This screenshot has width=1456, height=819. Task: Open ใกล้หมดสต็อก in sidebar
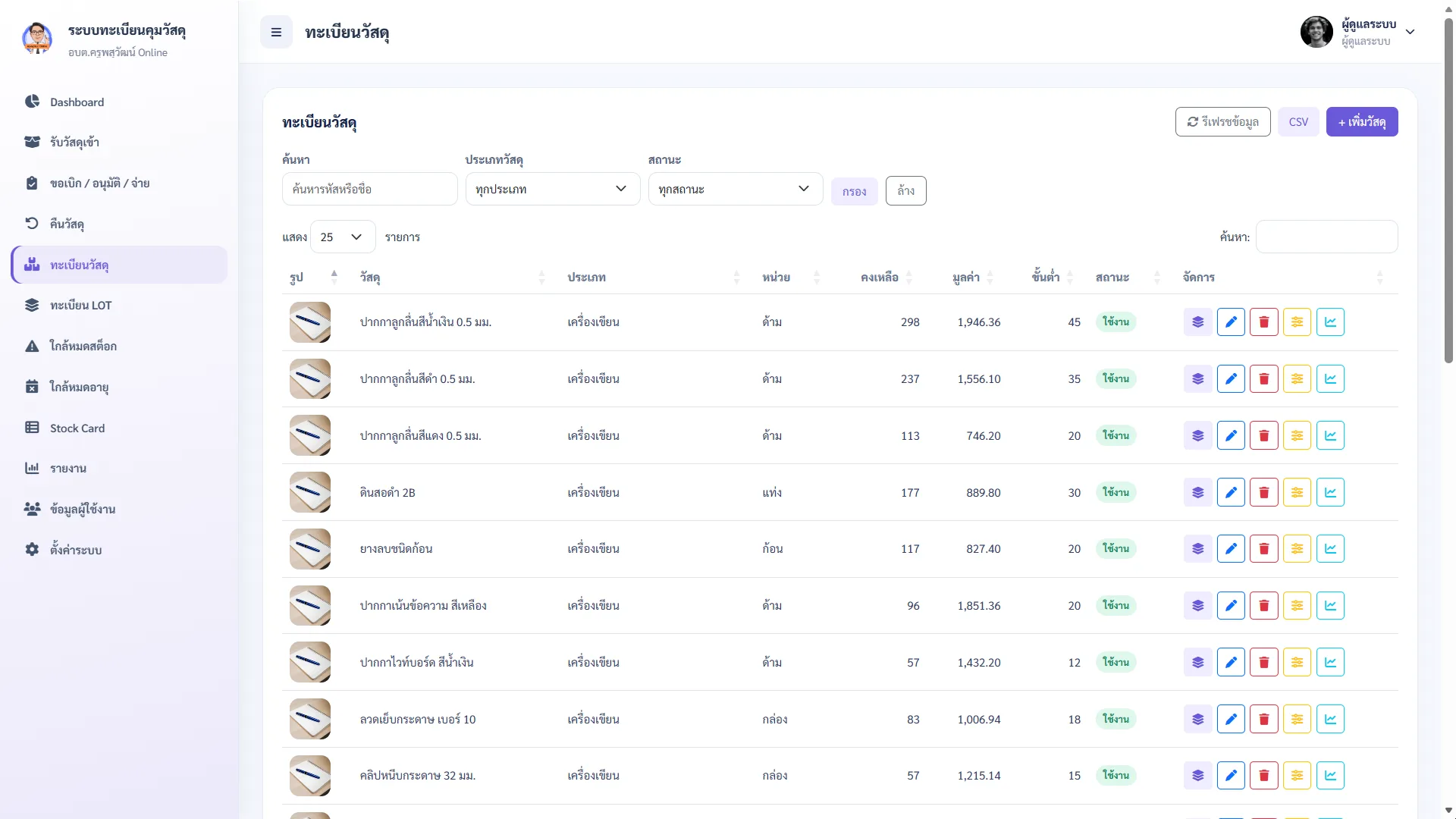pos(119,346)
